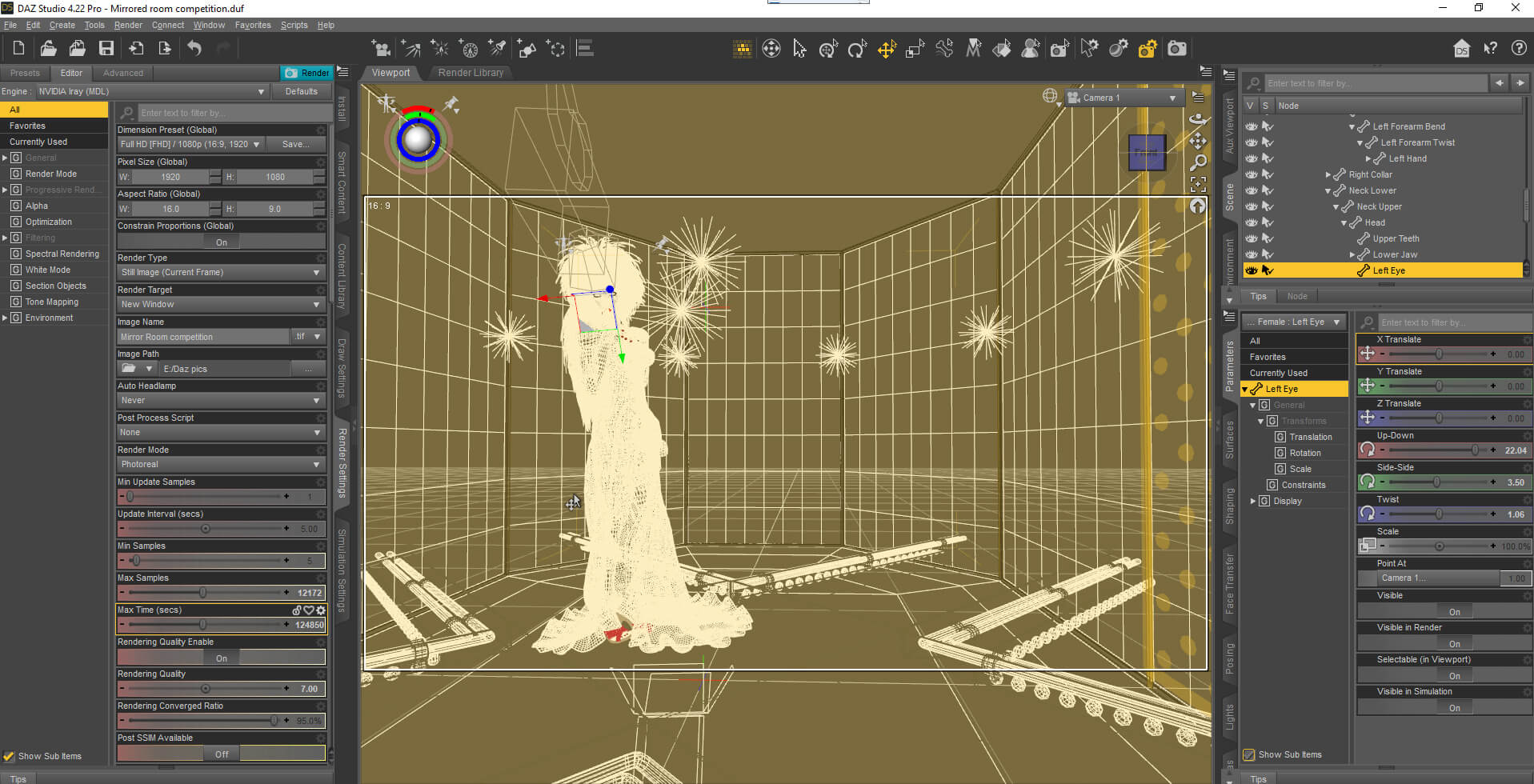Click the Save scene floppy disk icon
The image size is (1534, 784).
click(106, 48)
